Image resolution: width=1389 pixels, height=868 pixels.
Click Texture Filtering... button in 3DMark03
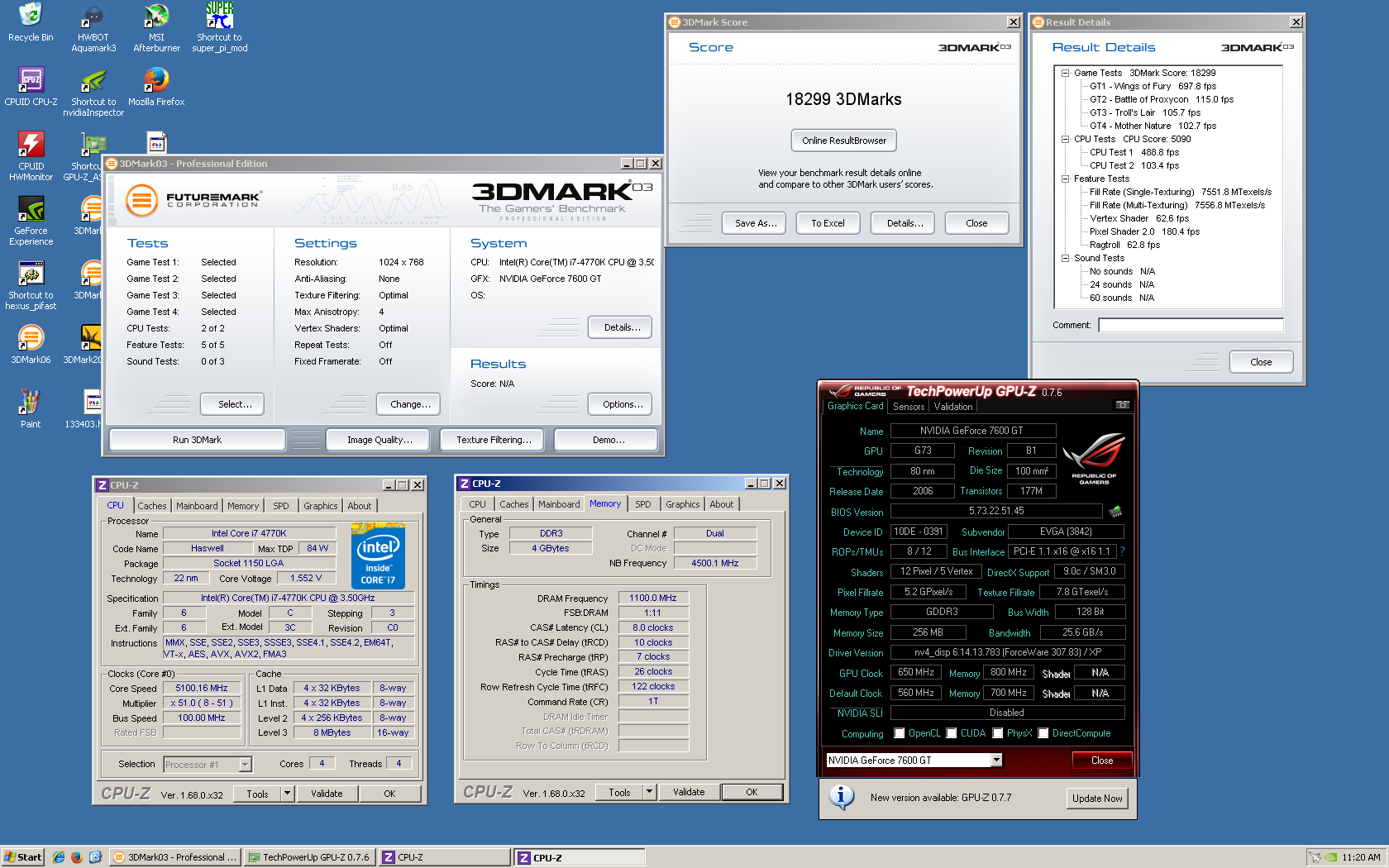point(494,440)
